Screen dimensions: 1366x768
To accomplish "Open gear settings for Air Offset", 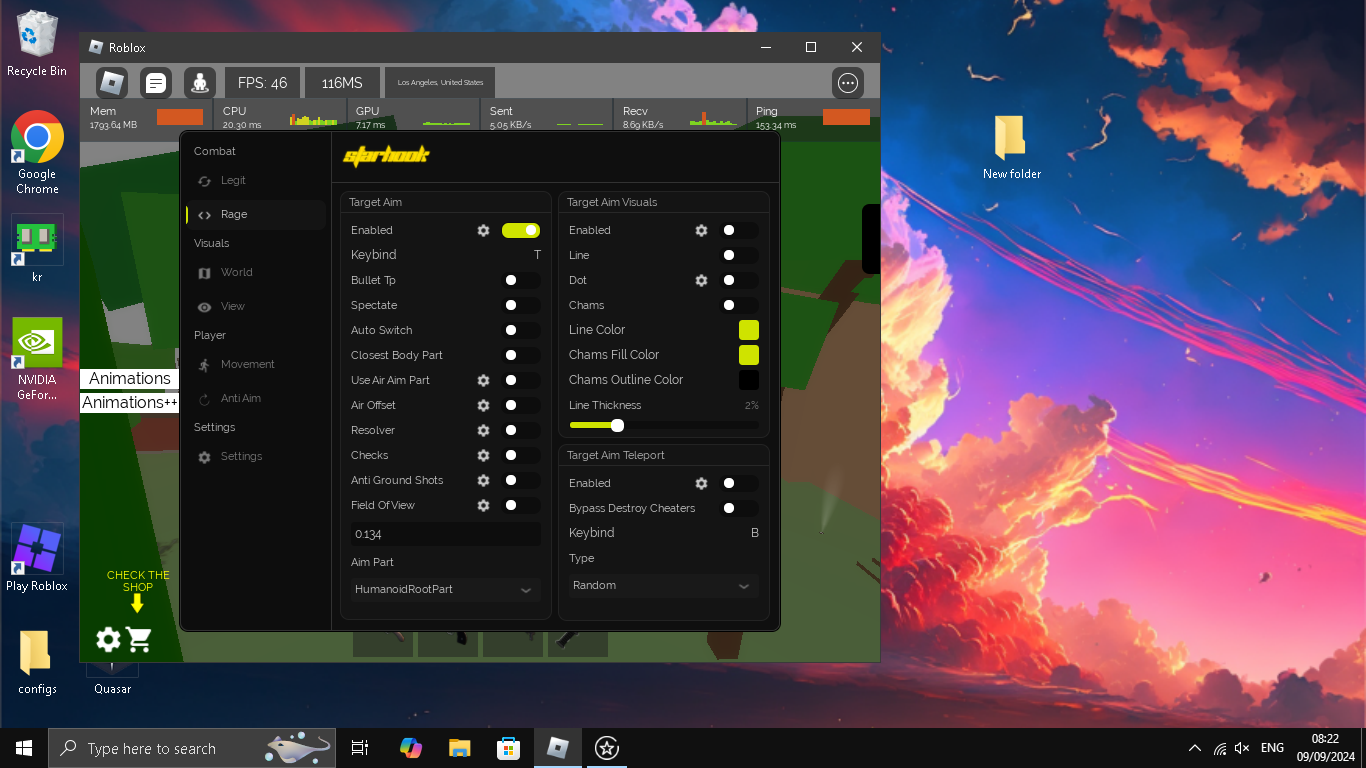I will (x=483, y=405).
